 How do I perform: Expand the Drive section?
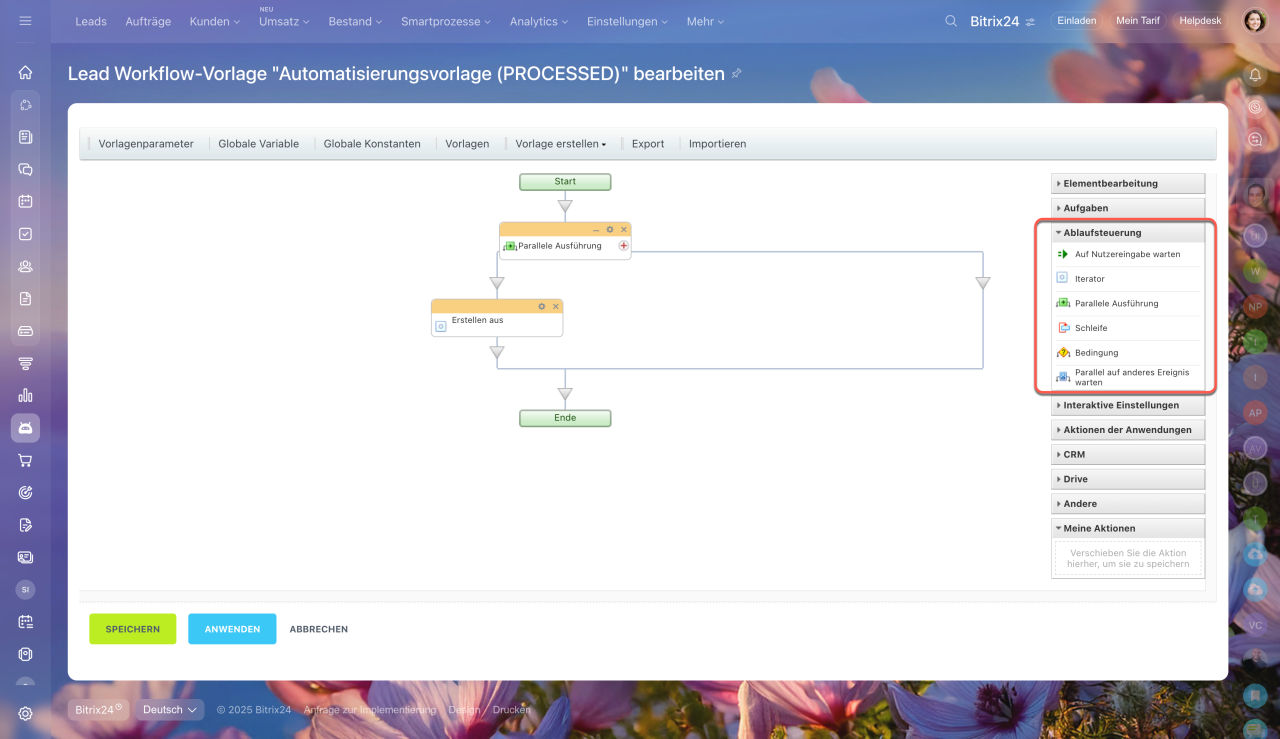click(x=1128, y=479)
